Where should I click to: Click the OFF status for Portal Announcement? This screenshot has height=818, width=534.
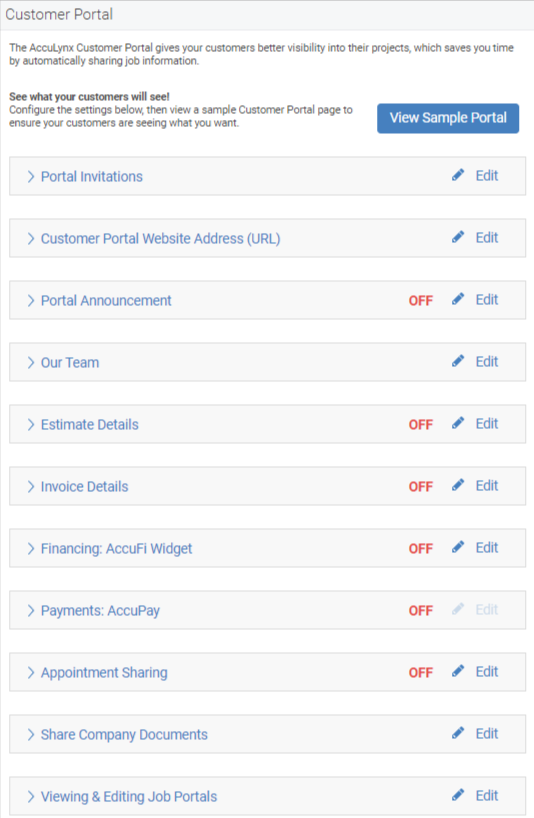[421, 300]
